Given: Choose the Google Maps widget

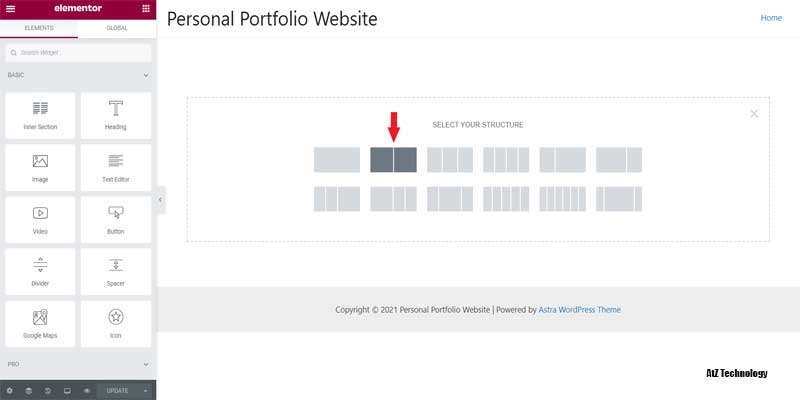Looking at the screenshot, I should 40,324.
